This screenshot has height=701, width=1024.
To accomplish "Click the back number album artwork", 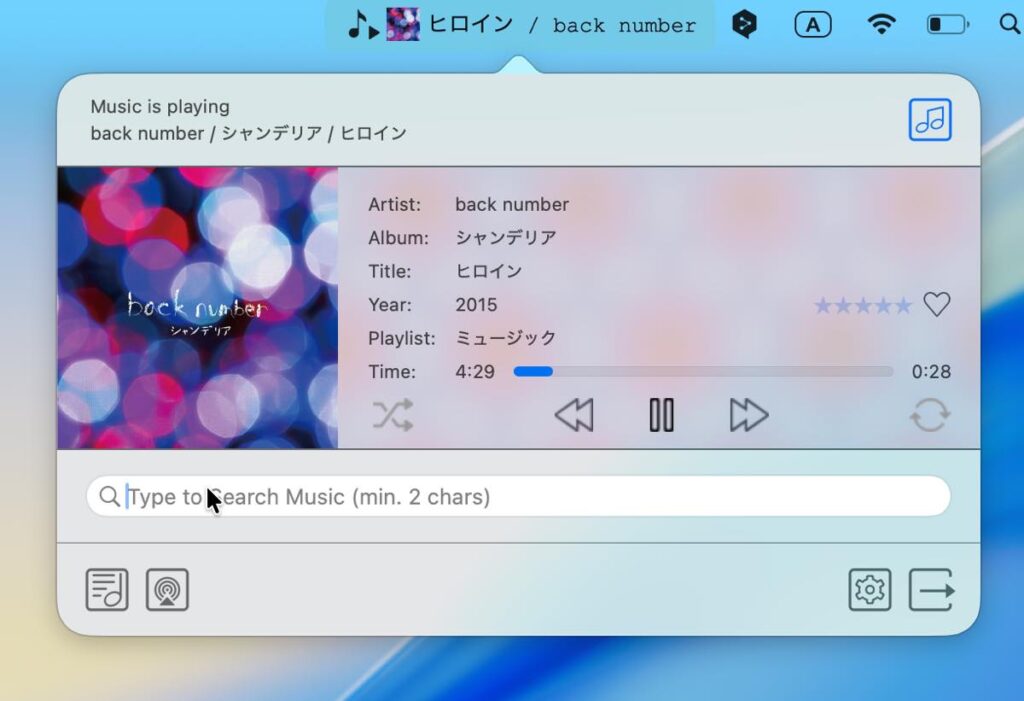I will click(197, 308).
